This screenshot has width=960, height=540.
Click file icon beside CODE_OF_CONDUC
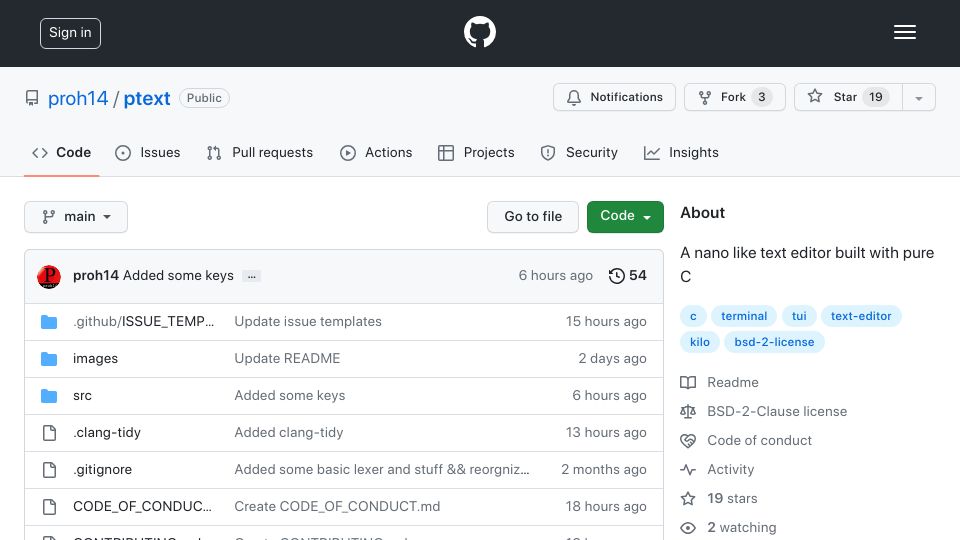(50, 506)
